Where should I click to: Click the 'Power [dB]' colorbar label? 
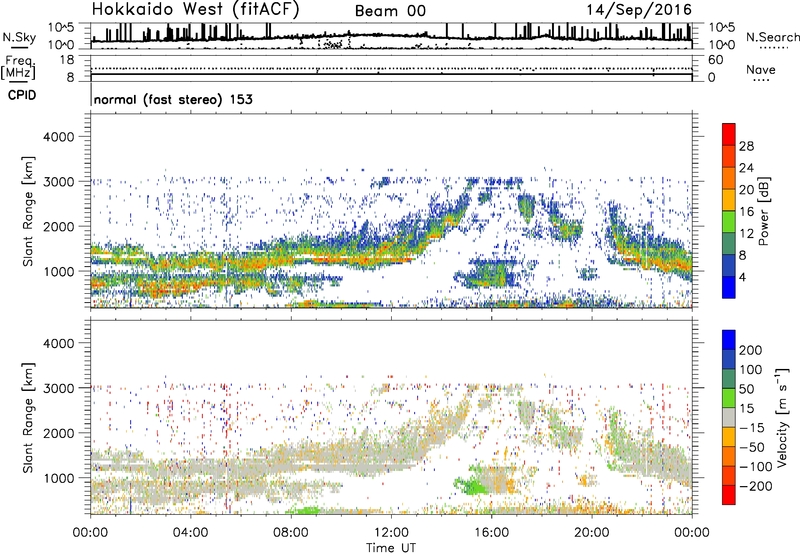click(763, 211)
